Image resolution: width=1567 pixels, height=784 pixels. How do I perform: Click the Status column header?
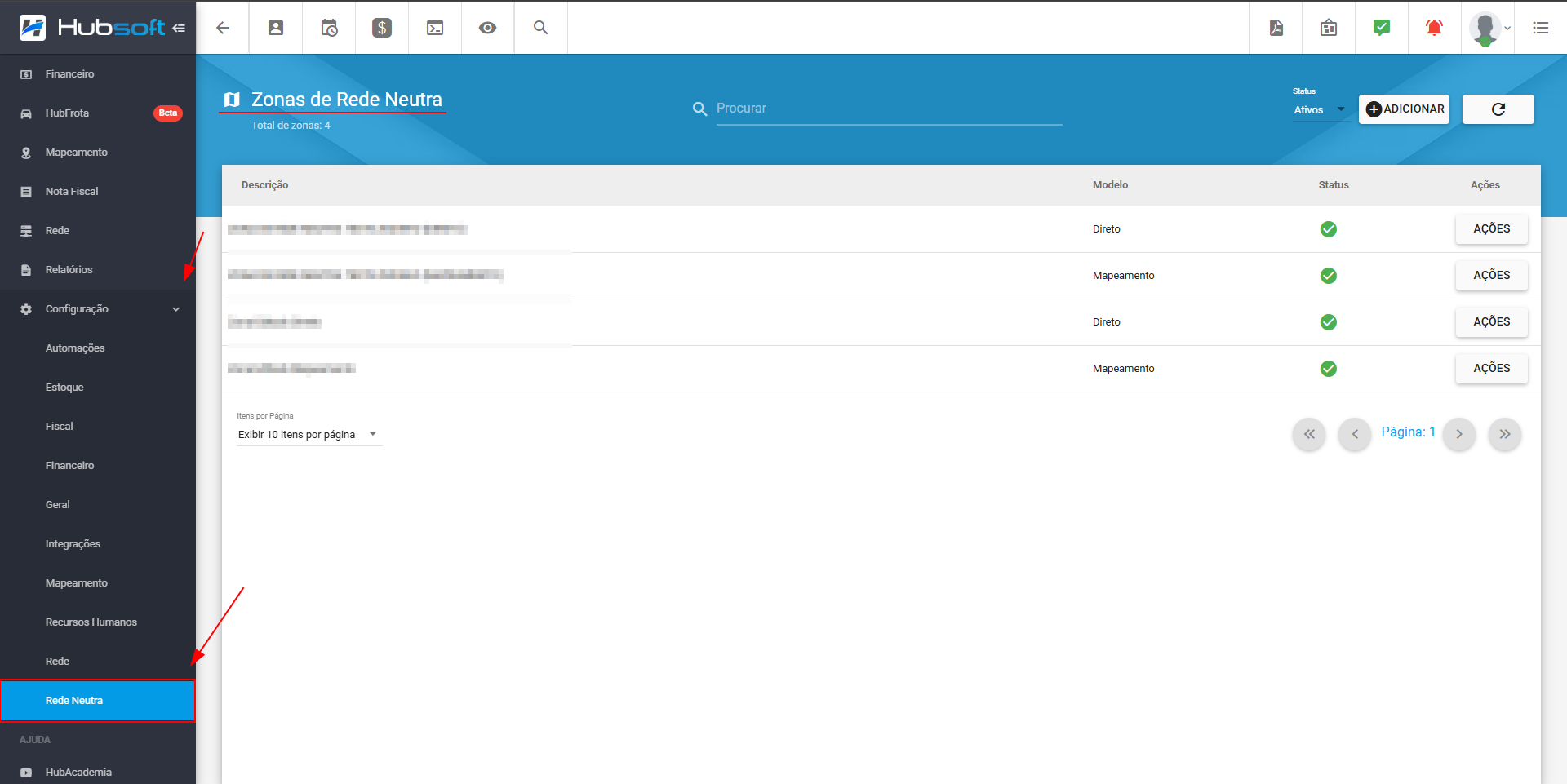[x=1334, y=185]
